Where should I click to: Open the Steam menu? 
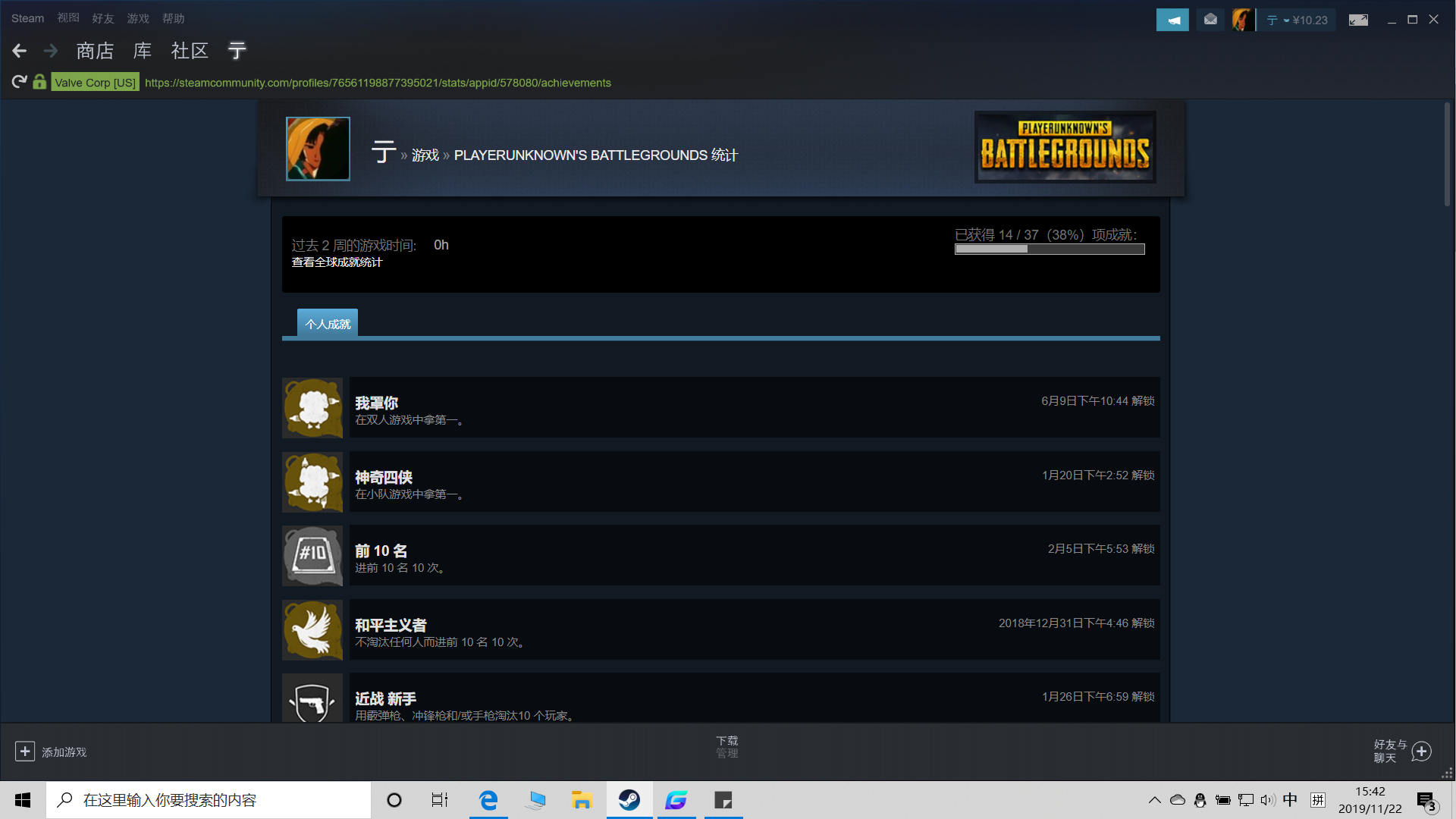point(27,18)
